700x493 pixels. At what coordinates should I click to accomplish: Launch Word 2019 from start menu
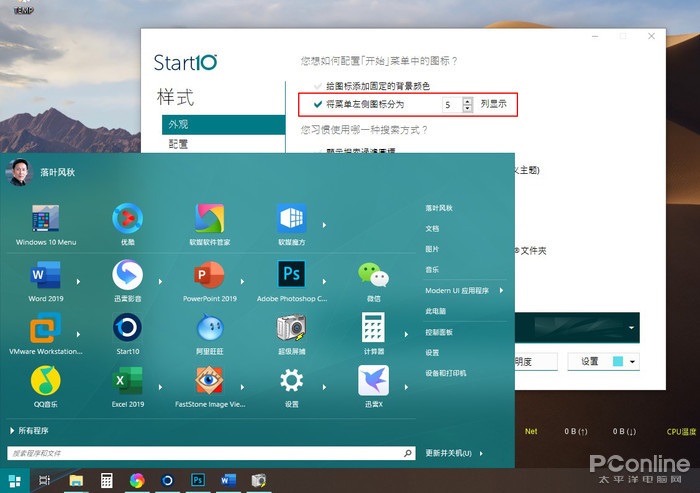coord(46,275)
